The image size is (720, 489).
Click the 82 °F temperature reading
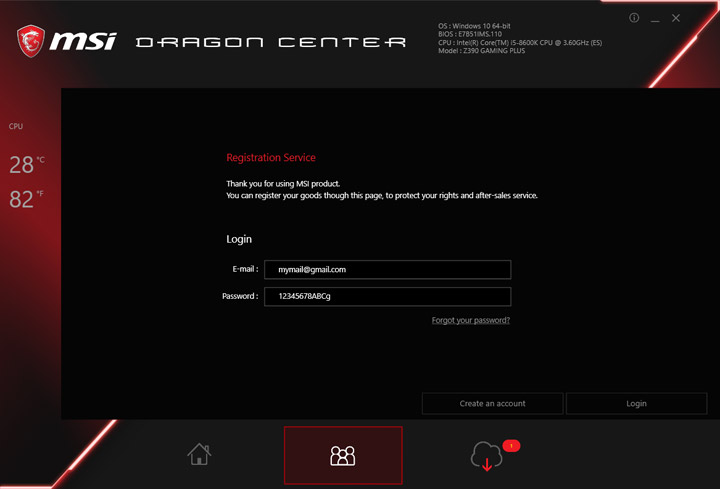(x=27, y=199)
